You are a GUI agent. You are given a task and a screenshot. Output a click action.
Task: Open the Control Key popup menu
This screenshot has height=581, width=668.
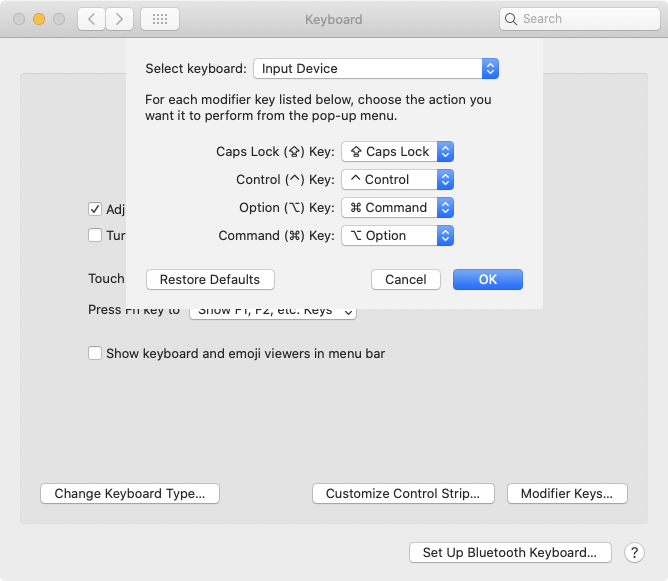(x=398, y=180)
